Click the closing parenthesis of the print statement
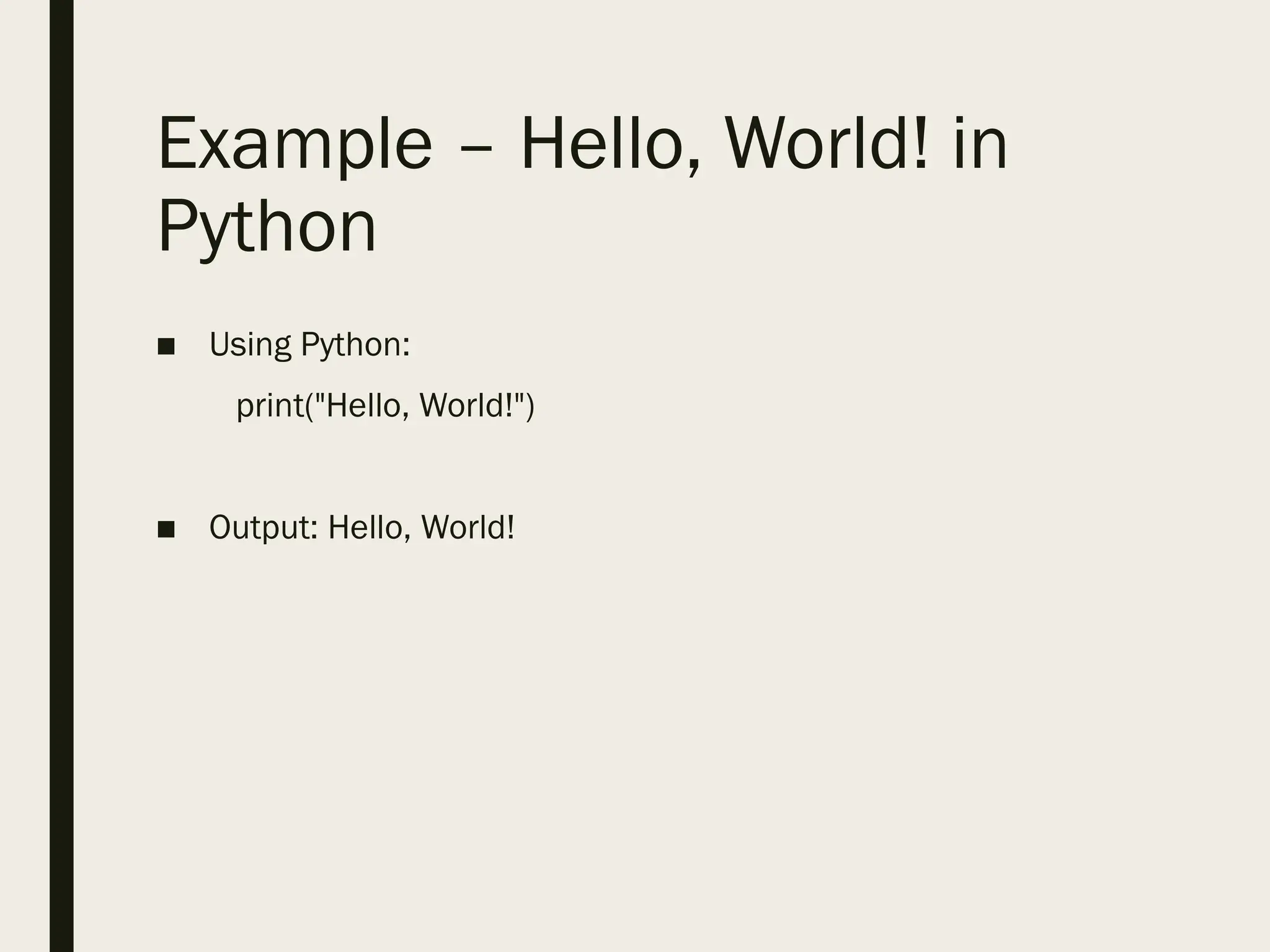This screenshot has width=1270, height=952. coord(529,407)
